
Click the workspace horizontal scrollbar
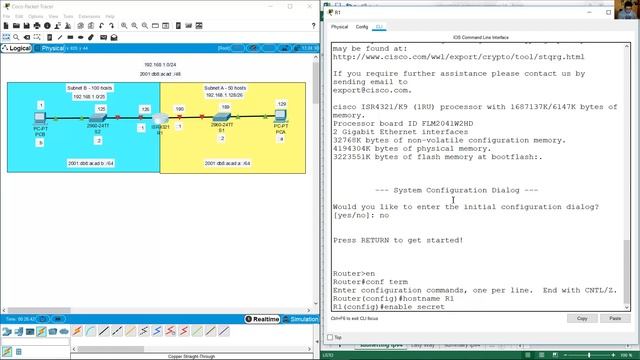[x=157, y=310]
